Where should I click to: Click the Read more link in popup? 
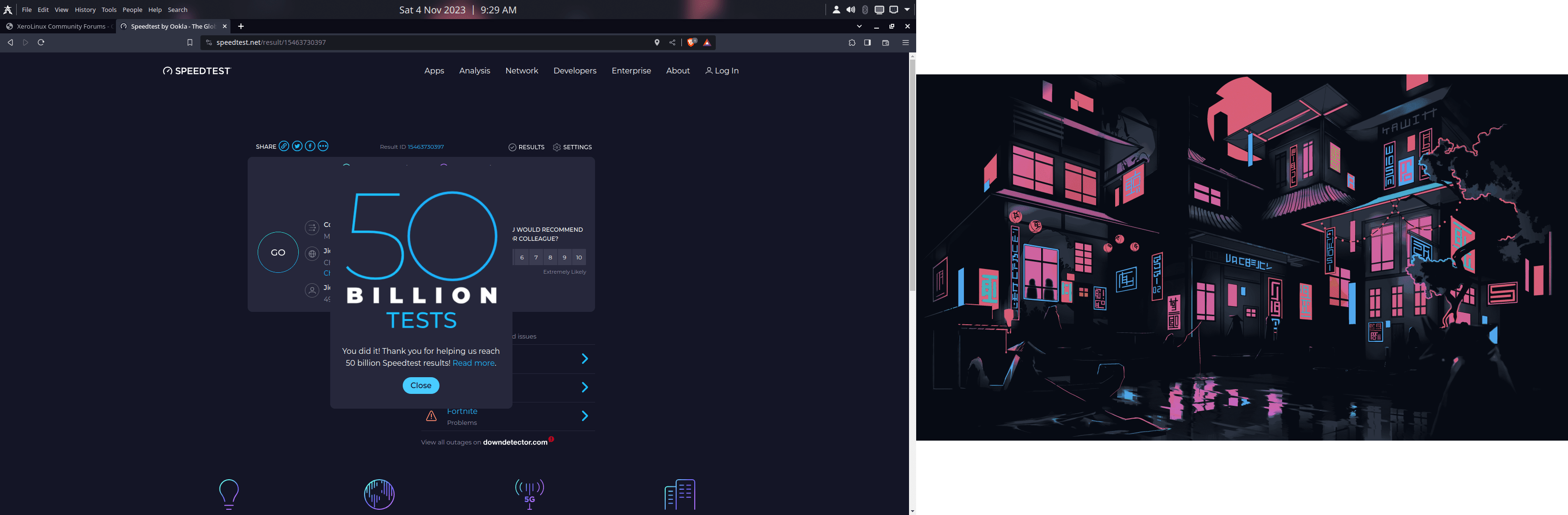tap(473, 363)
